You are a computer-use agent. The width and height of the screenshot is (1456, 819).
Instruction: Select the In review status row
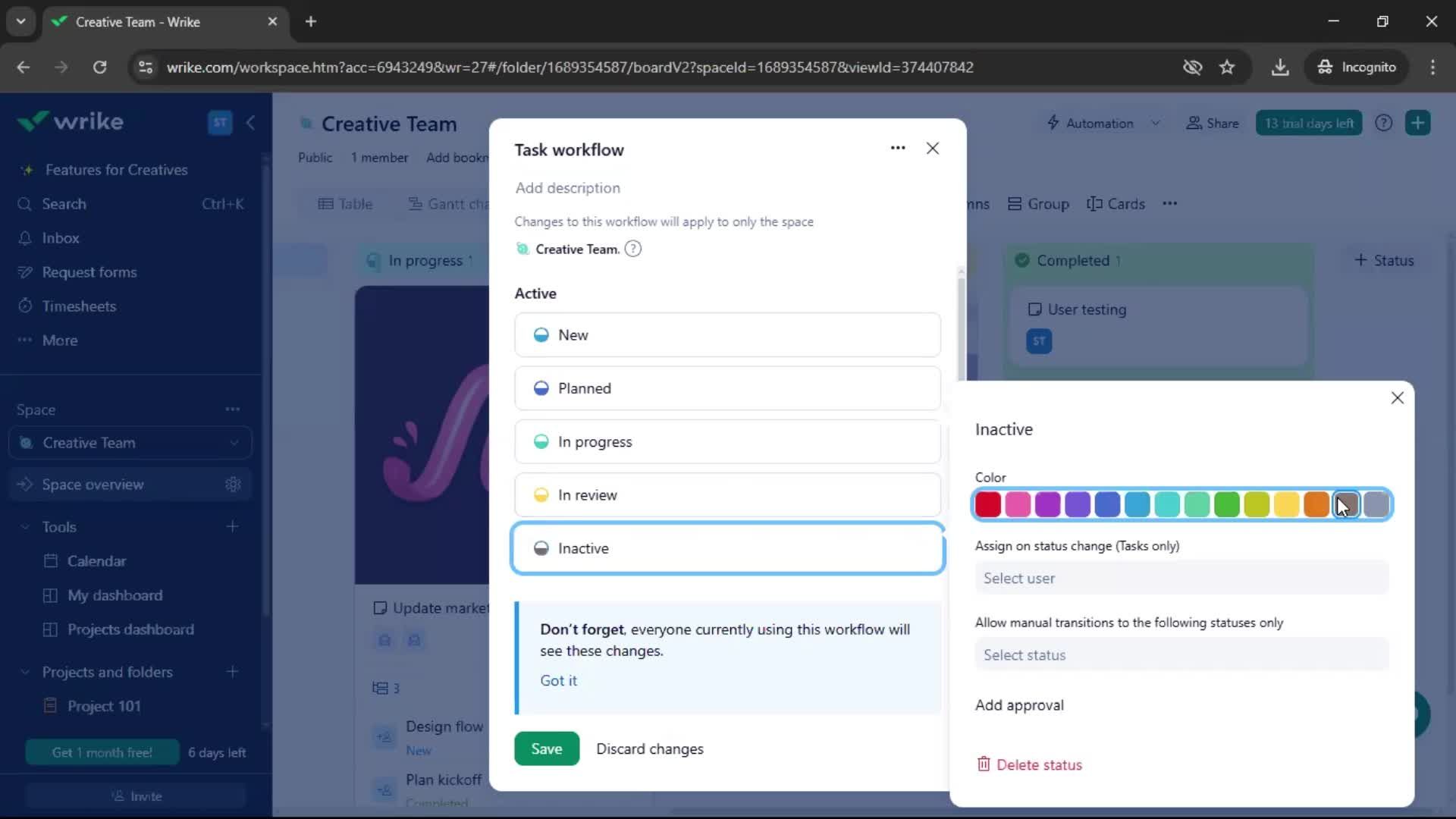click(727, 494)
